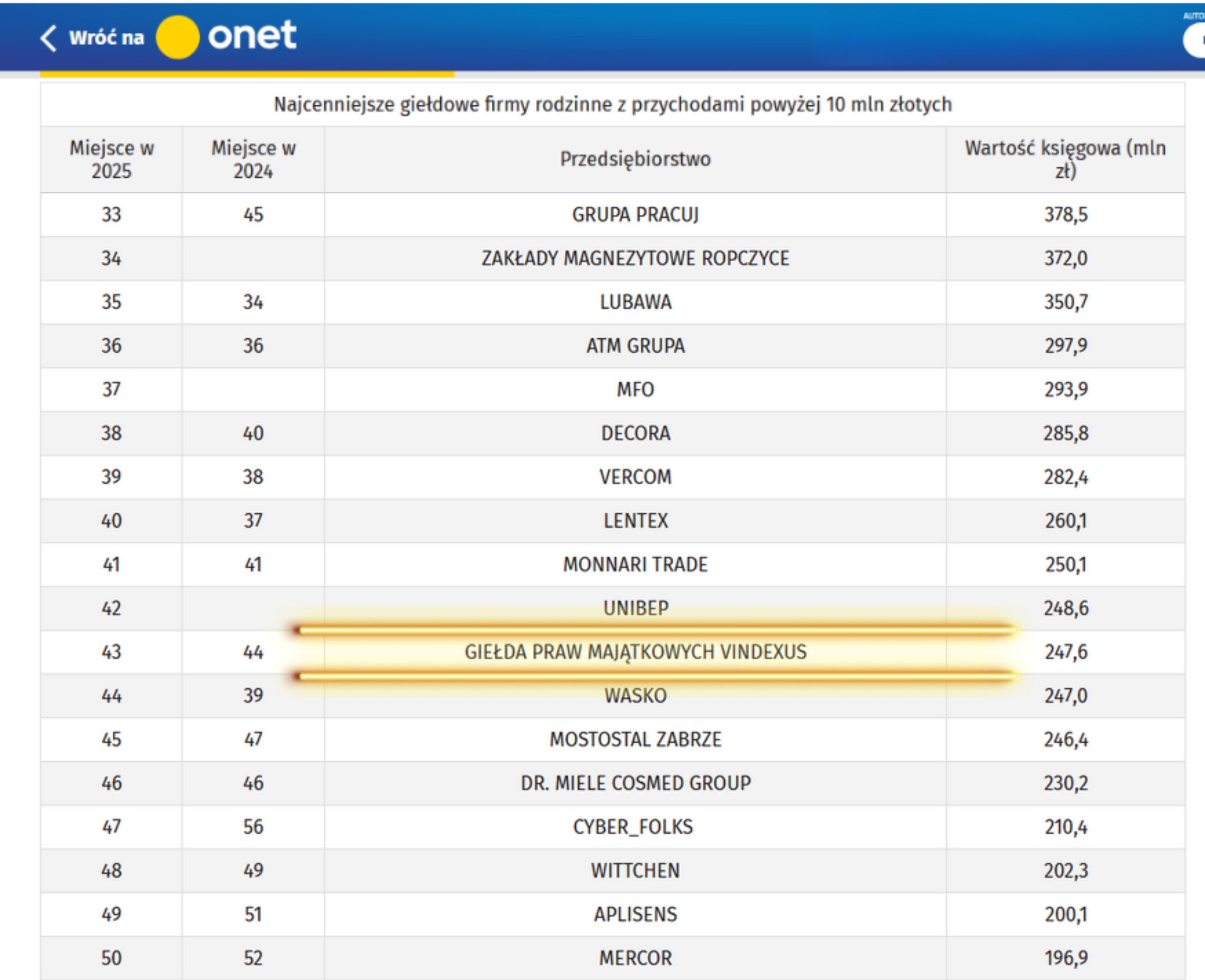Screen dimensions: 1205x980
Task: Click the value 246,4 for MOSTOSTAL ZABRZE
Action: (1065, 740)
